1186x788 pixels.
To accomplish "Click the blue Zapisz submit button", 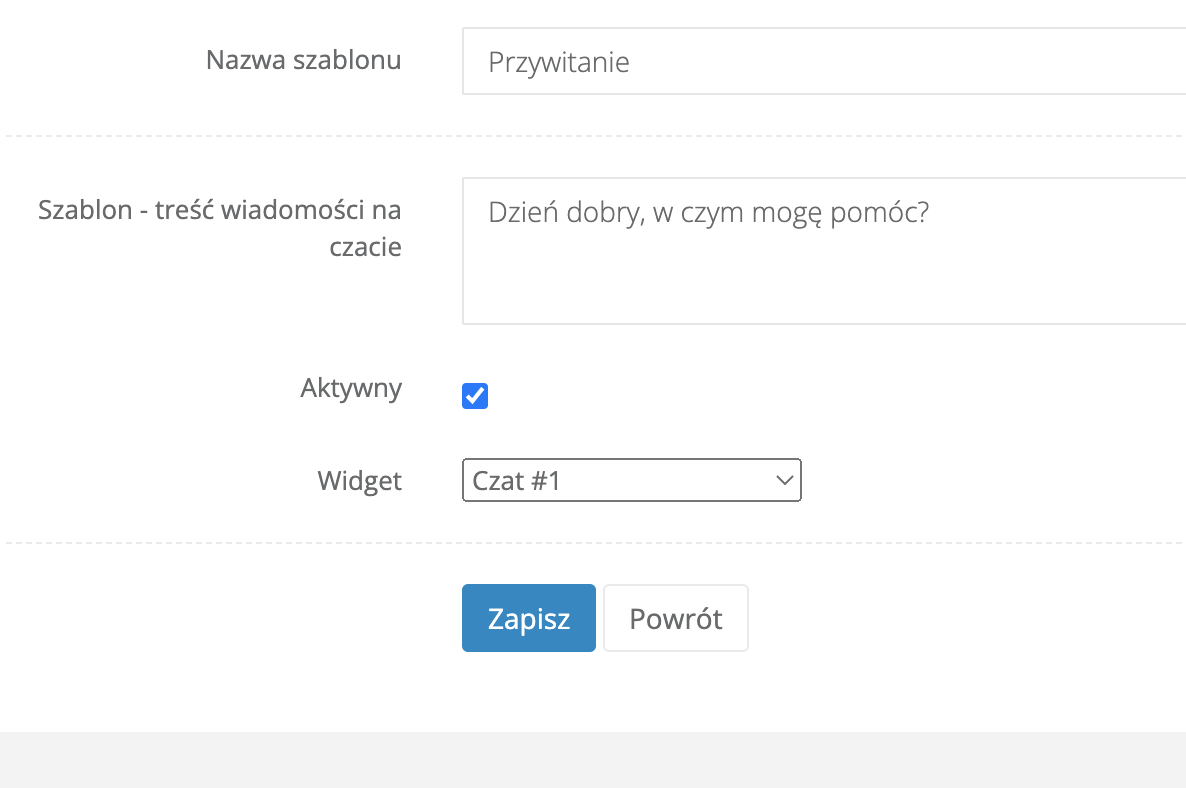I will point(528,618).
